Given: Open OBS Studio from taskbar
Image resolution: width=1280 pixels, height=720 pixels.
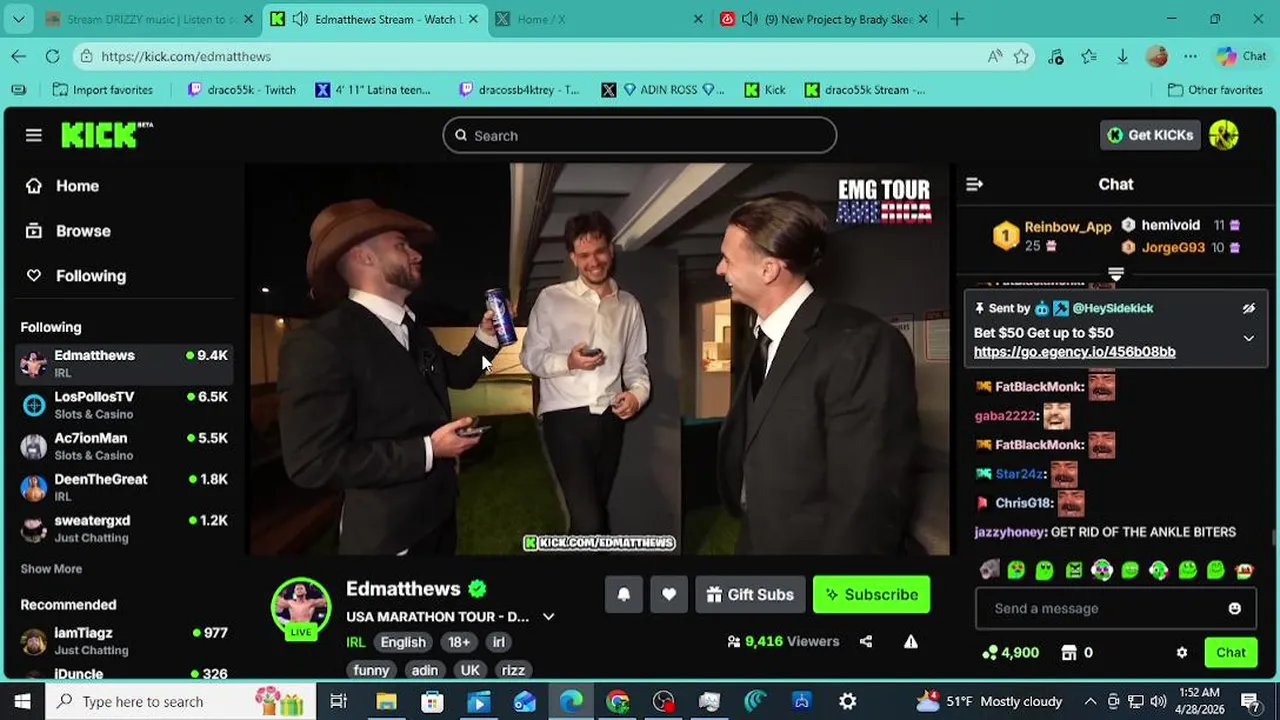Looking at the screenshot, I should point(663,701).
